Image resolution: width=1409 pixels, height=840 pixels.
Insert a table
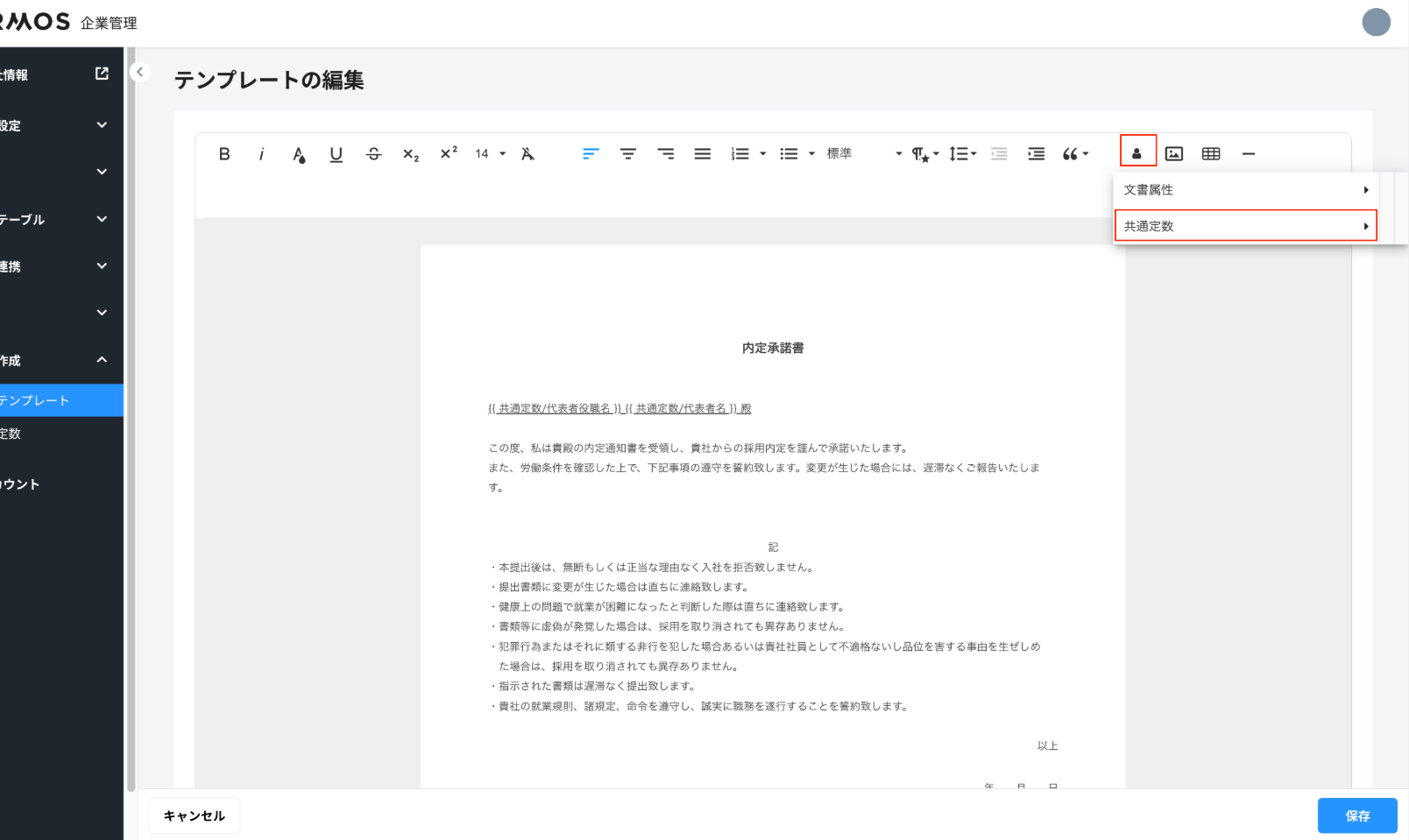coord(1211,154)
